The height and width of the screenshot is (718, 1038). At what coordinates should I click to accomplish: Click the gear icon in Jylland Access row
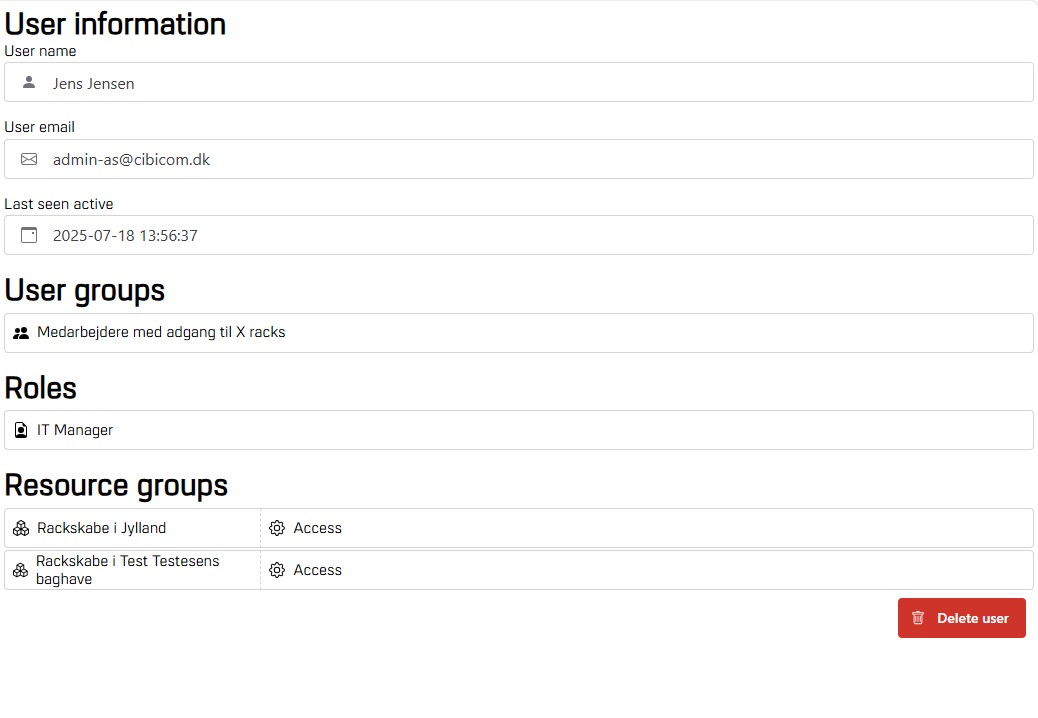pos(277,528)
